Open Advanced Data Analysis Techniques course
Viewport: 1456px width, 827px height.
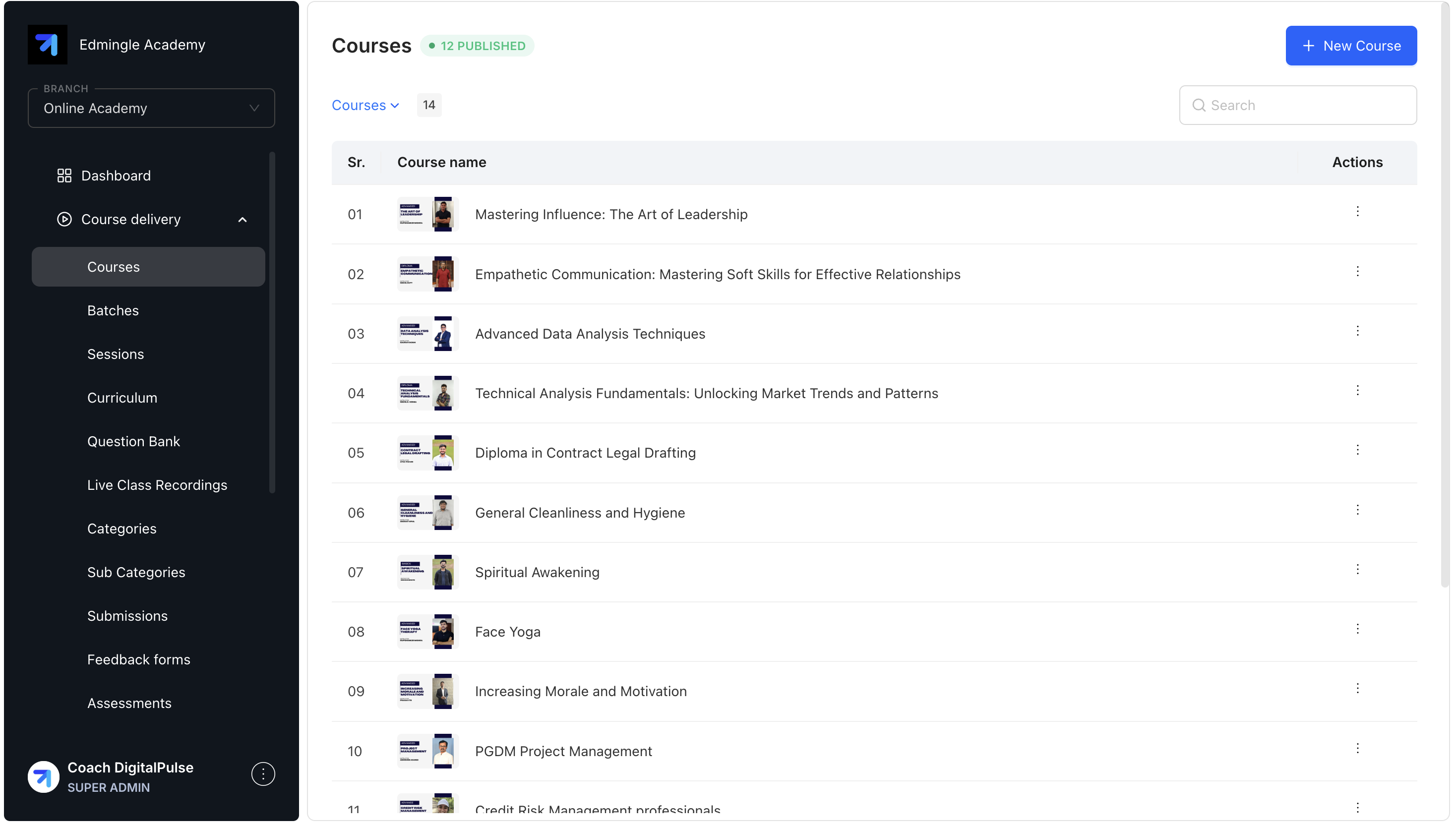[590, 334]
